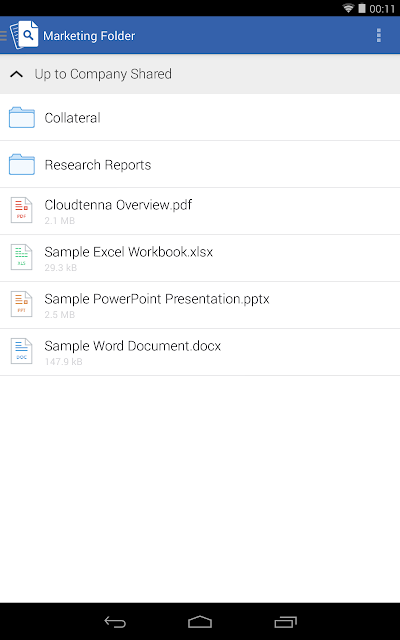This screenshot has height=640, width=400.
Task: Open the Research Reports folder
Action: click(200, 164)
